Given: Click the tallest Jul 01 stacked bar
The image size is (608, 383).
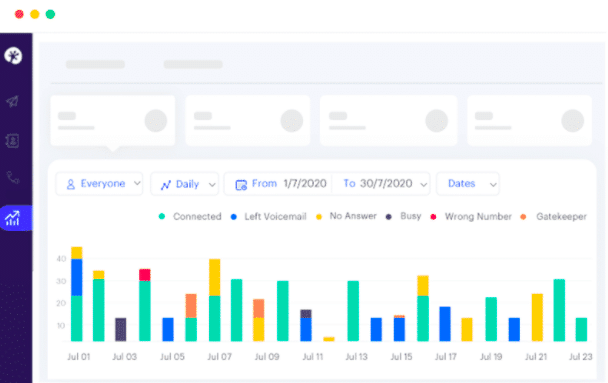Looking at the screenshot, I should (x=77, y=294).
